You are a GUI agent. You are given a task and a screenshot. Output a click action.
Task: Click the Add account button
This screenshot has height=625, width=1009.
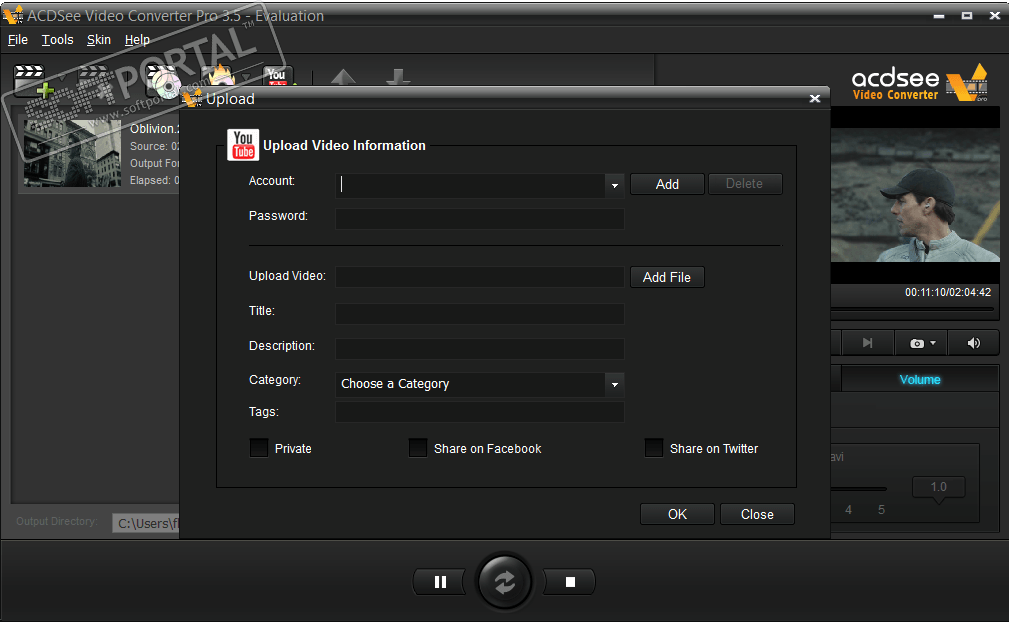tap(667, 184)
